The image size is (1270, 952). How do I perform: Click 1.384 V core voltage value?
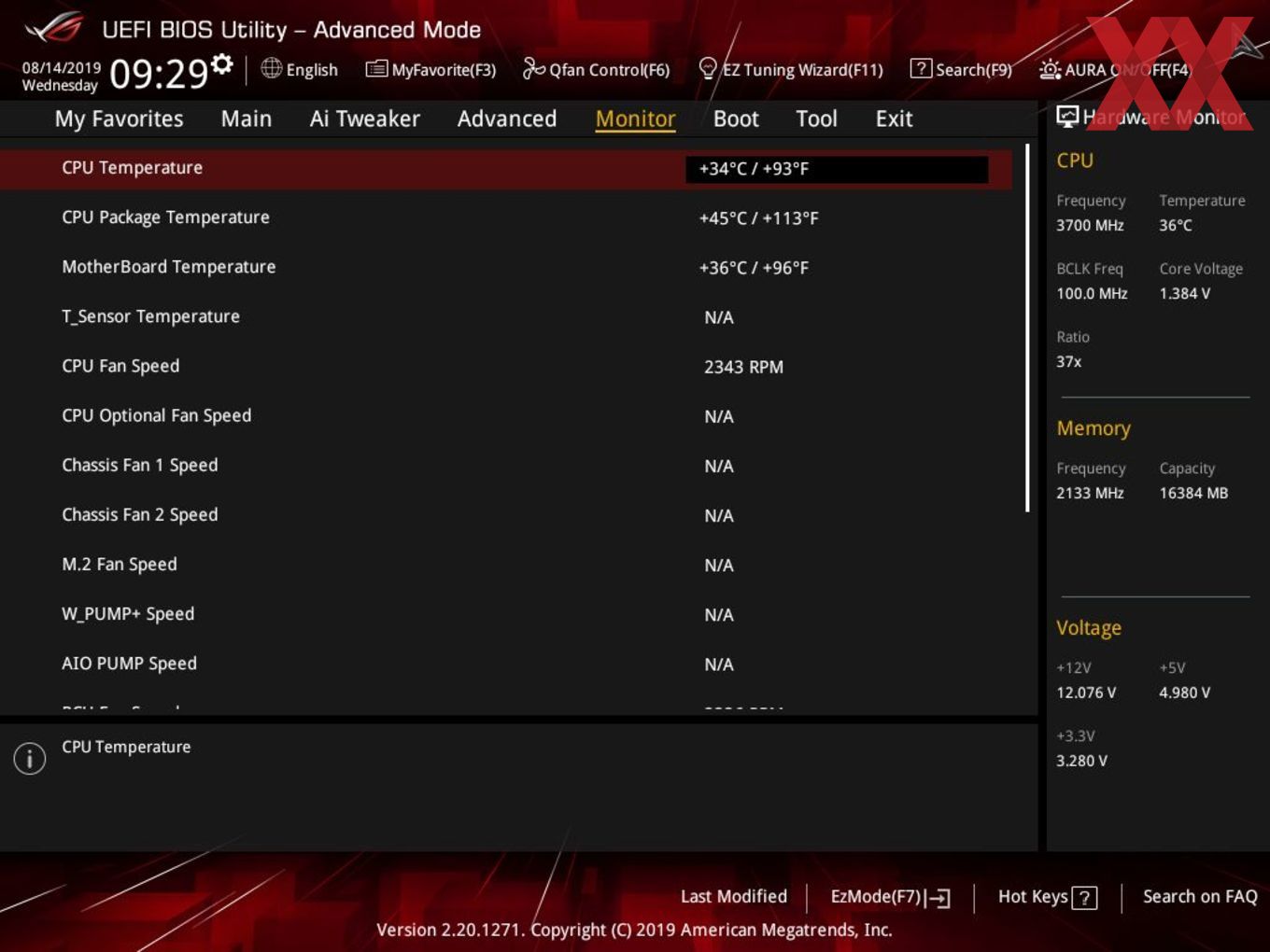(1184, 293)
